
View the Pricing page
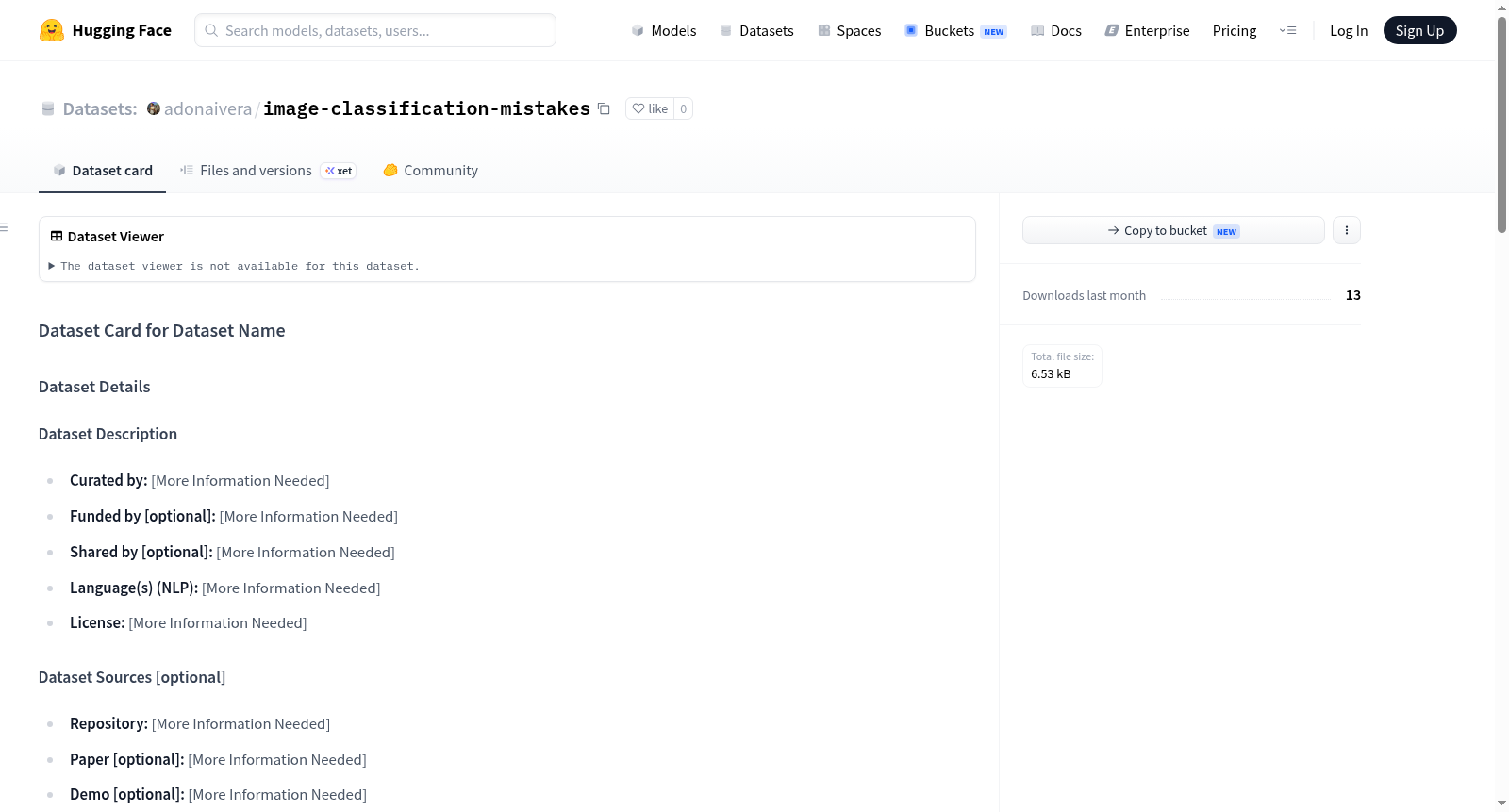(1235, 30)
